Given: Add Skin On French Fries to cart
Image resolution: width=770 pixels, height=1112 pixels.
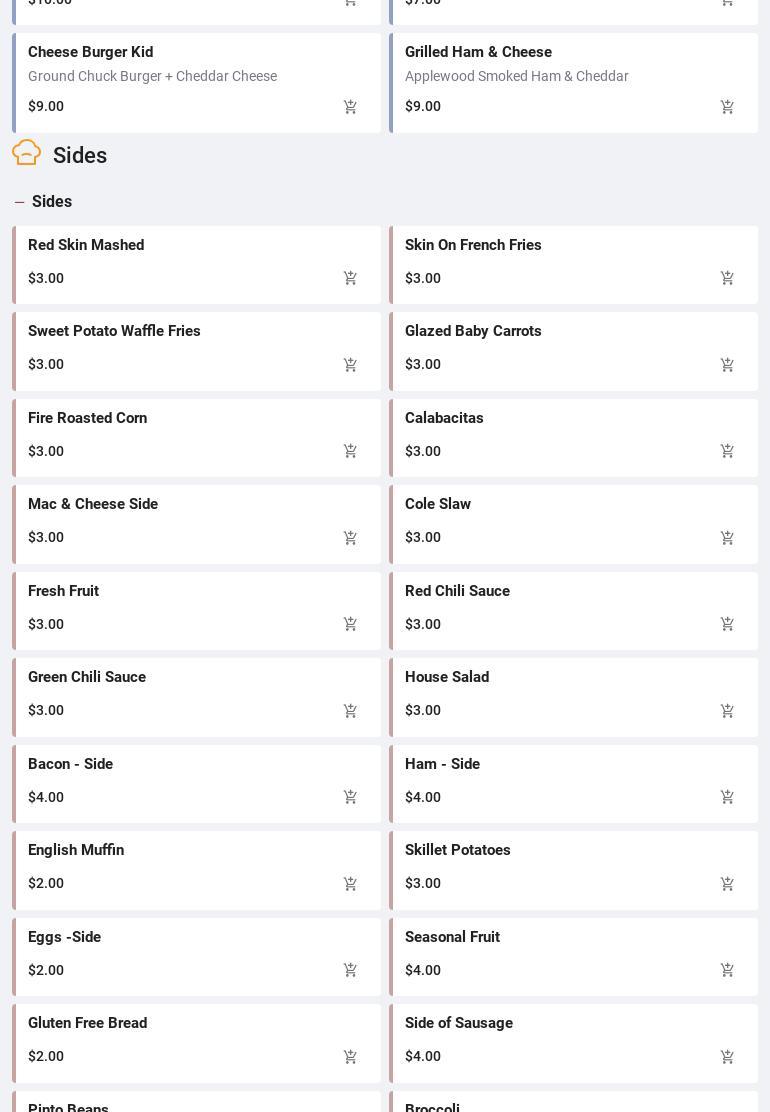Looking at the screenshot, I should point(727,279).
